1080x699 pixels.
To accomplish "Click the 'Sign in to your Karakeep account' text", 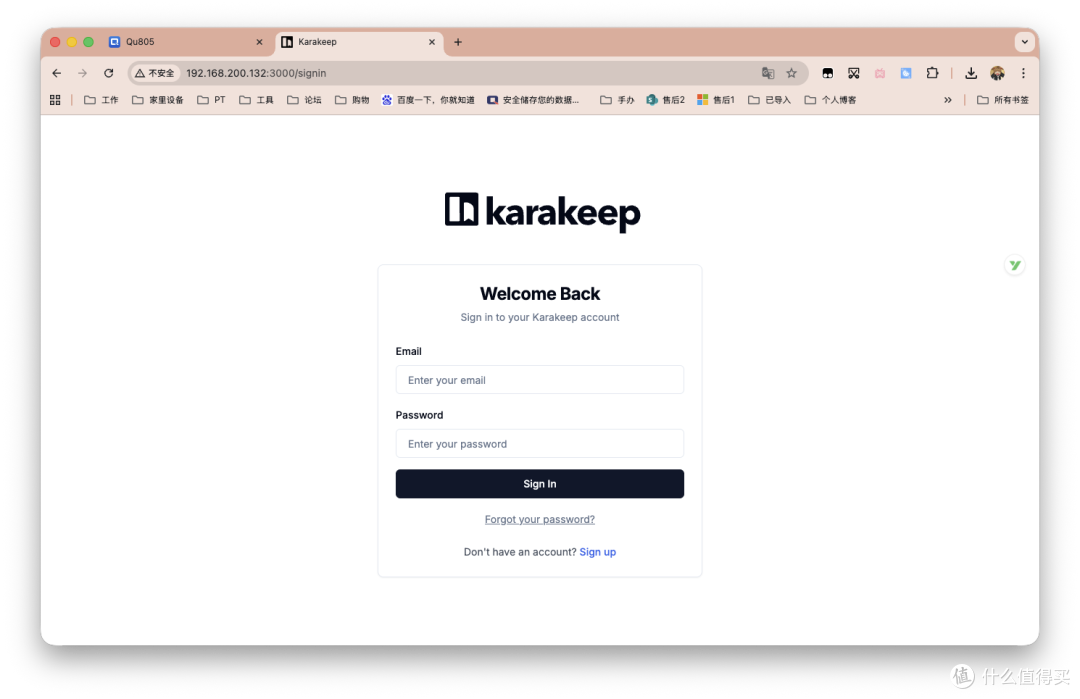I will point(540,317).
